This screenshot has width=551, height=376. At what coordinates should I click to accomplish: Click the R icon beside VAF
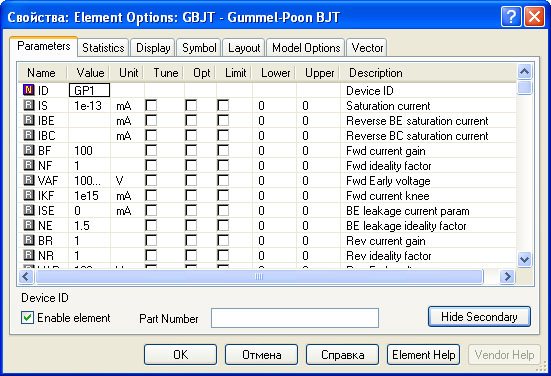coord(28,180)
